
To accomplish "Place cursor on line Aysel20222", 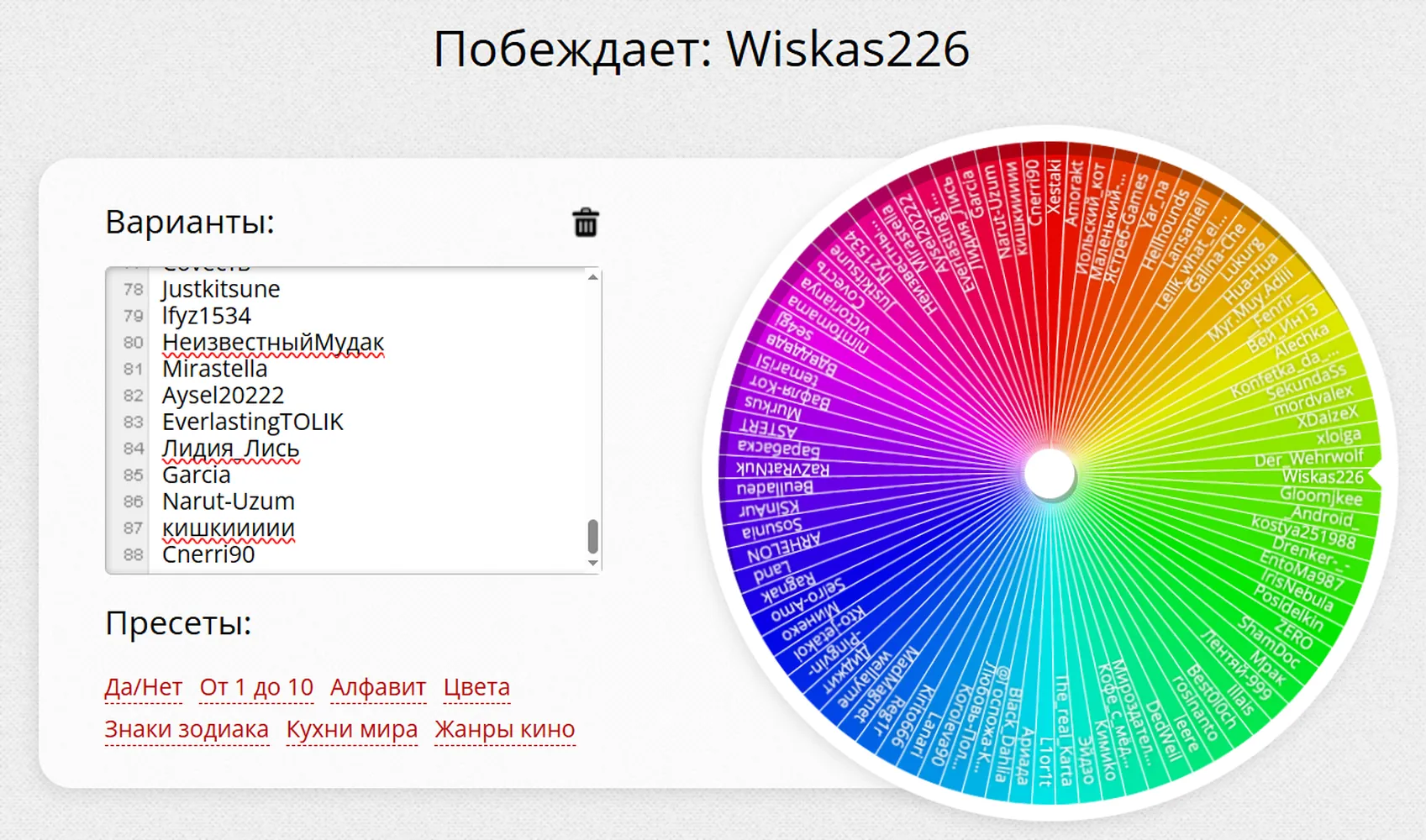I will tap(223, 396).
